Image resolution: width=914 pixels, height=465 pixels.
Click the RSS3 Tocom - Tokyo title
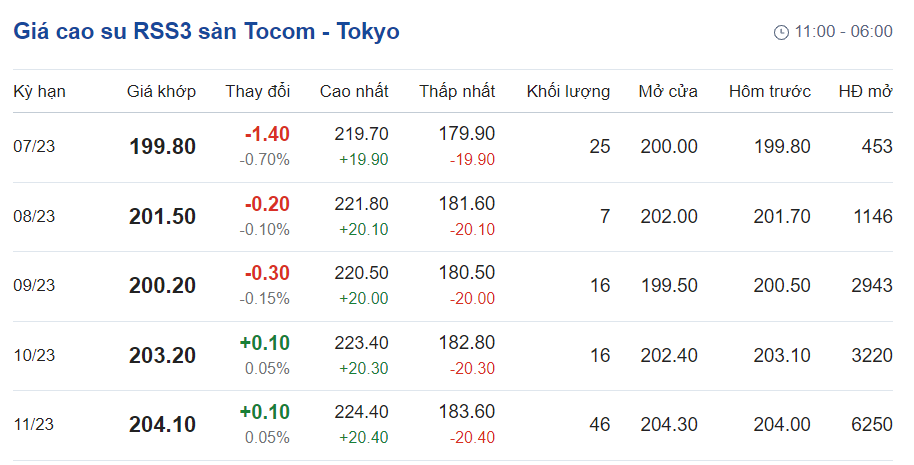coord(206,31)
